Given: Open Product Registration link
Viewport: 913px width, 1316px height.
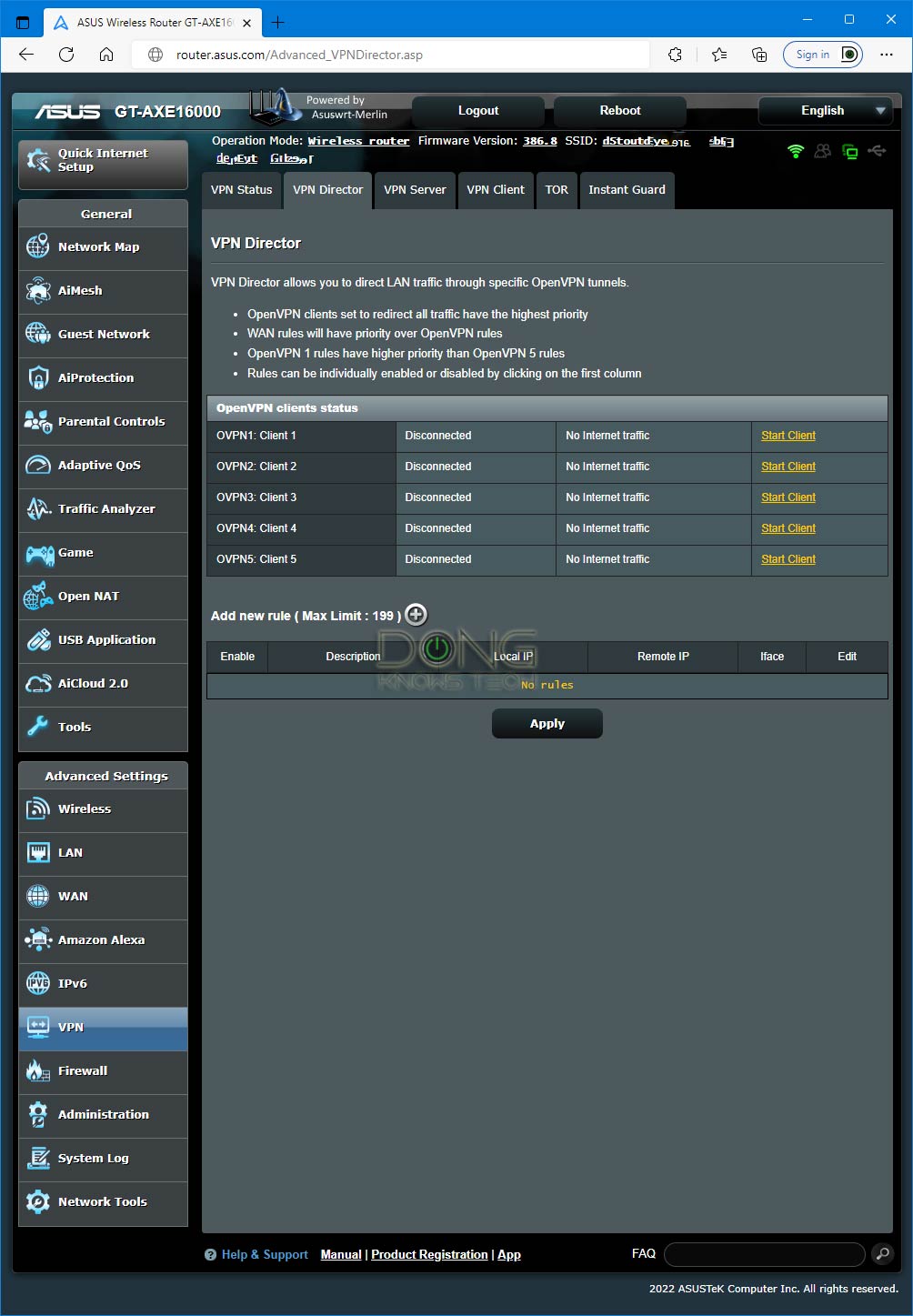Looking at the screenshot, I should [429, 1254].
